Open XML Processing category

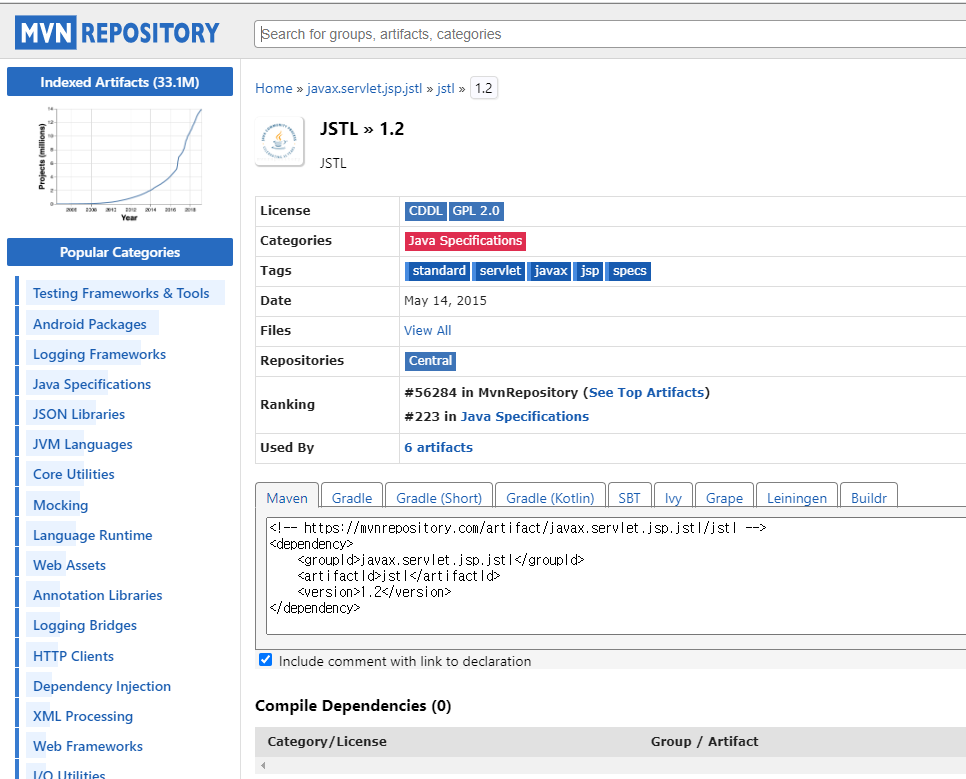coord(83,716)
